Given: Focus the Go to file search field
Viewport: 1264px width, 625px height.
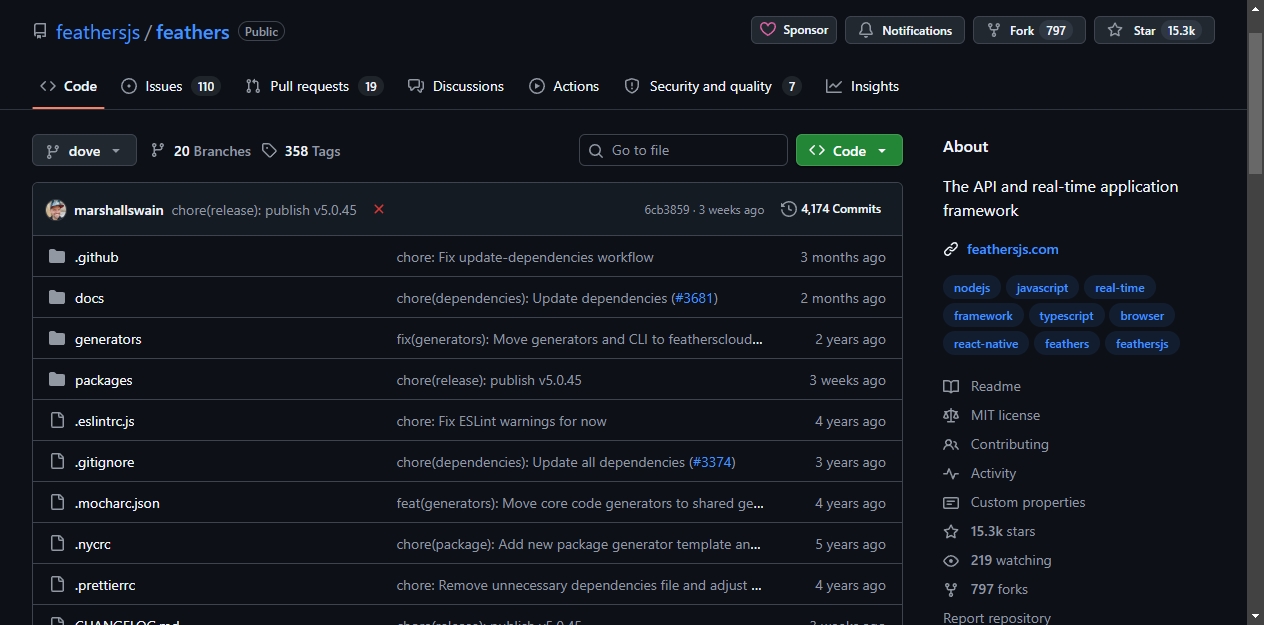Looking at the screenshot, I should pyautogui.click(x=683, y=150).
